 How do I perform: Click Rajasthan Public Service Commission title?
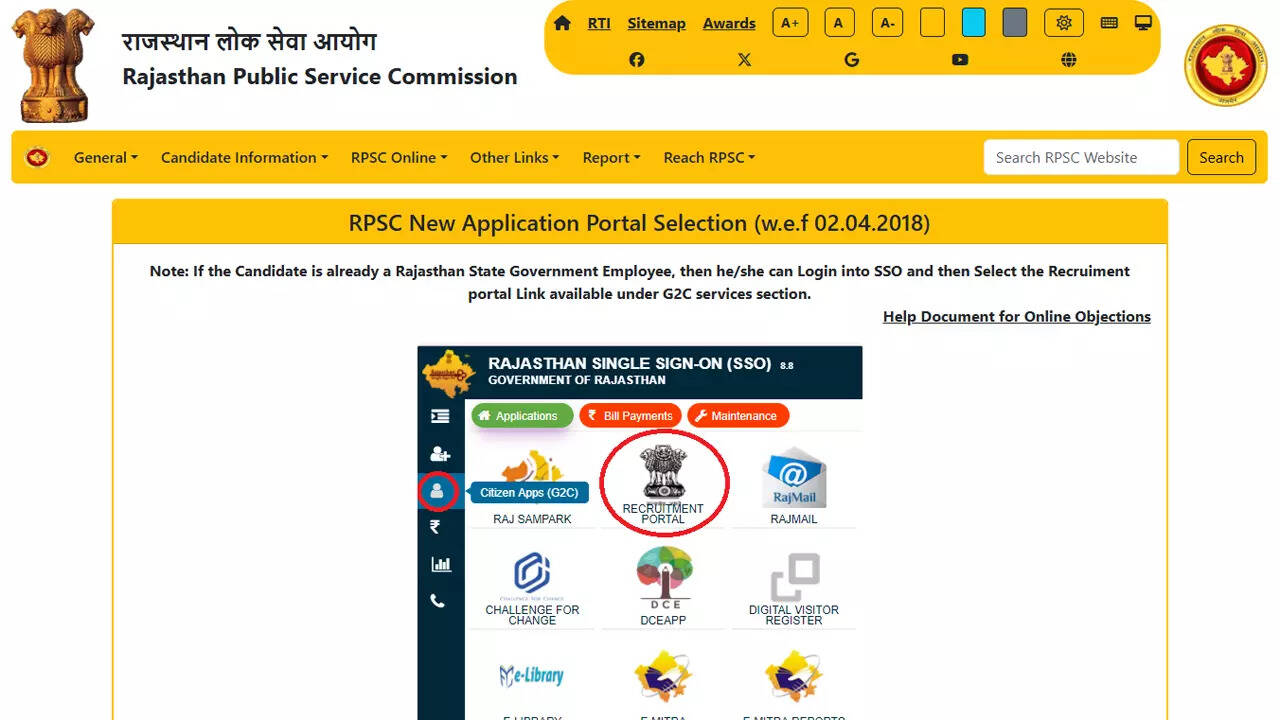click(320, 76)
